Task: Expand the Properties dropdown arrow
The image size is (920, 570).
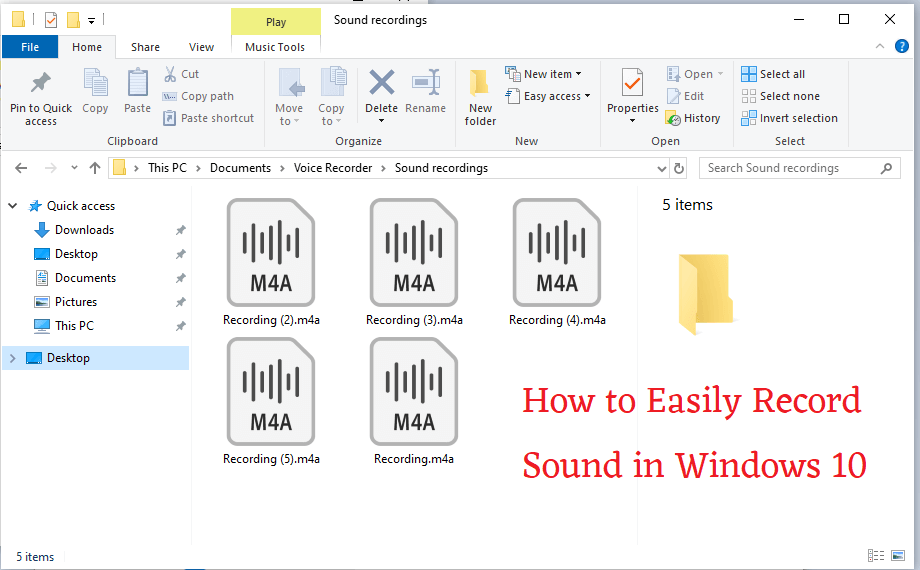Action: point(632,121)
